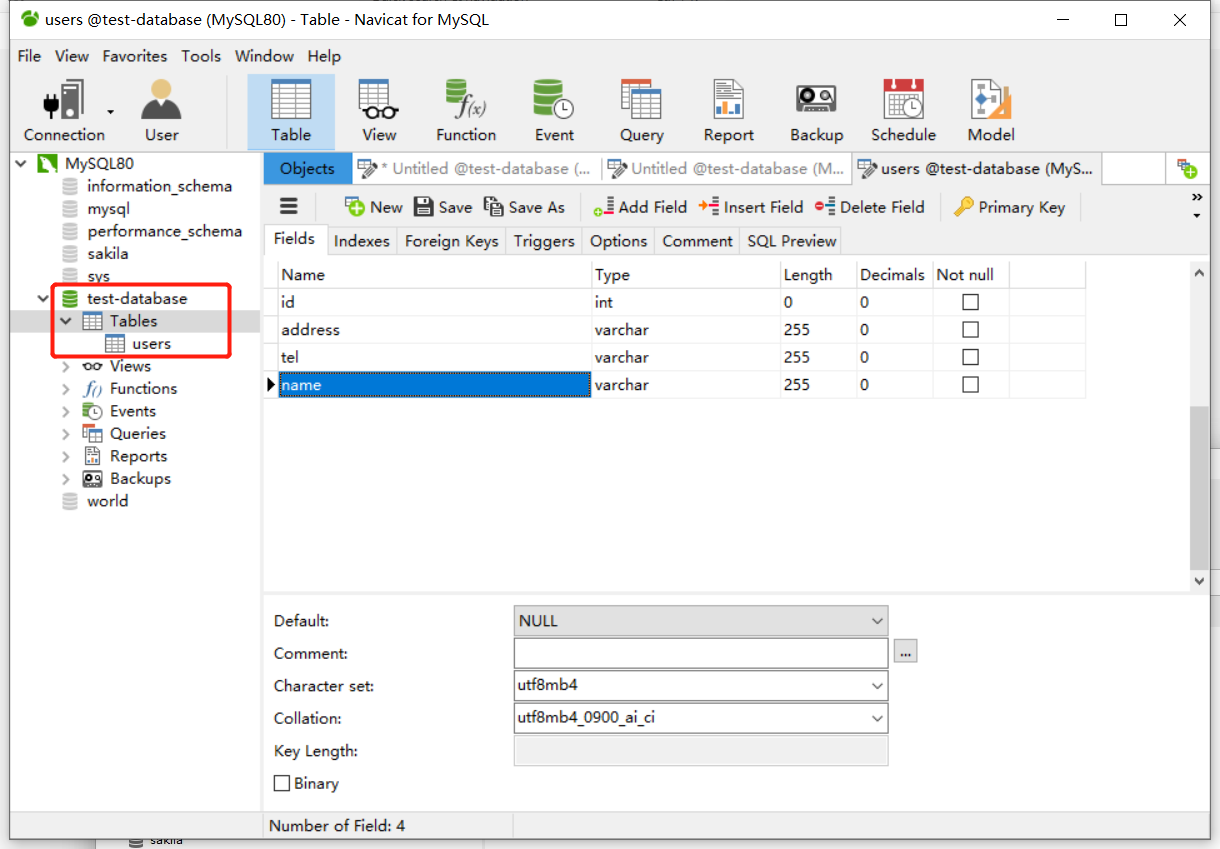Click inside the Comment input field
The width and height of the screenshot is (1220, 849).
click(700, 653)
